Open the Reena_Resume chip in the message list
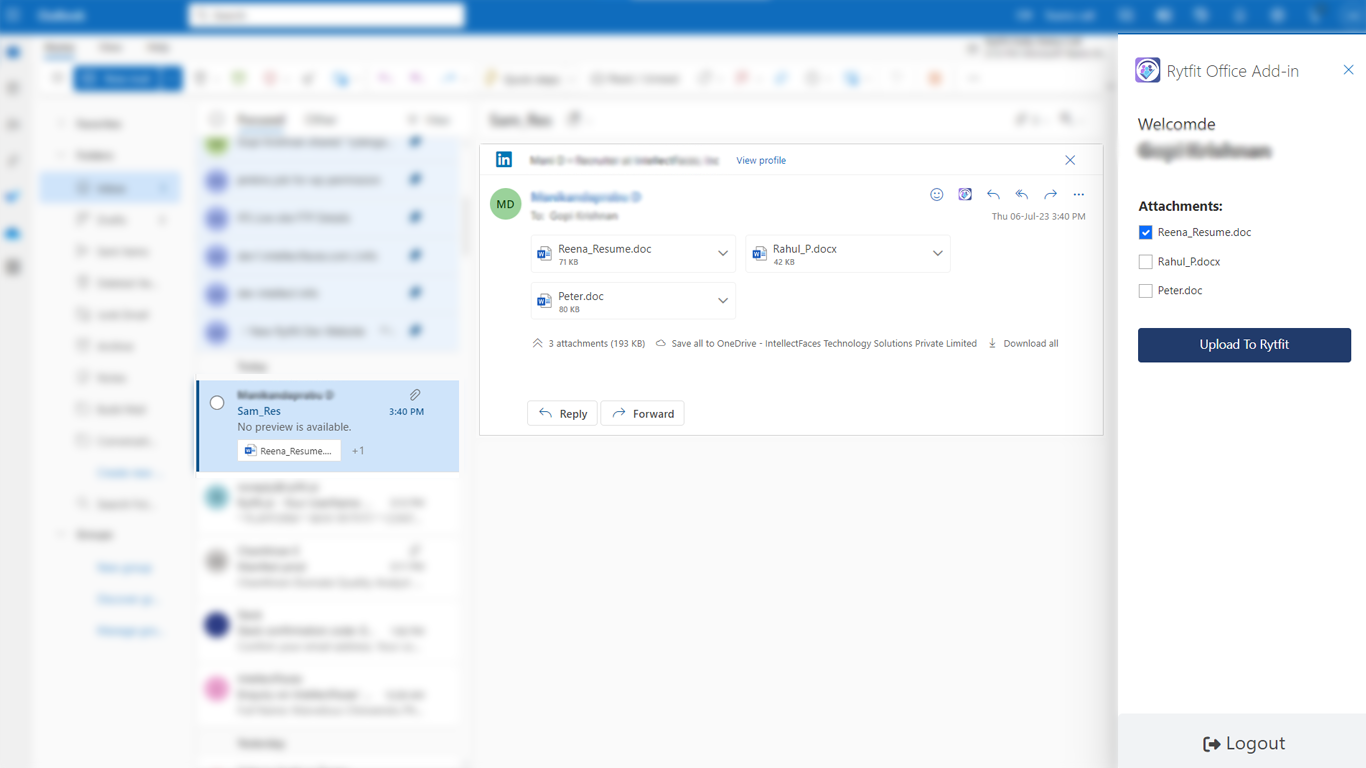Screen dimensions: 1366x768 289,451
